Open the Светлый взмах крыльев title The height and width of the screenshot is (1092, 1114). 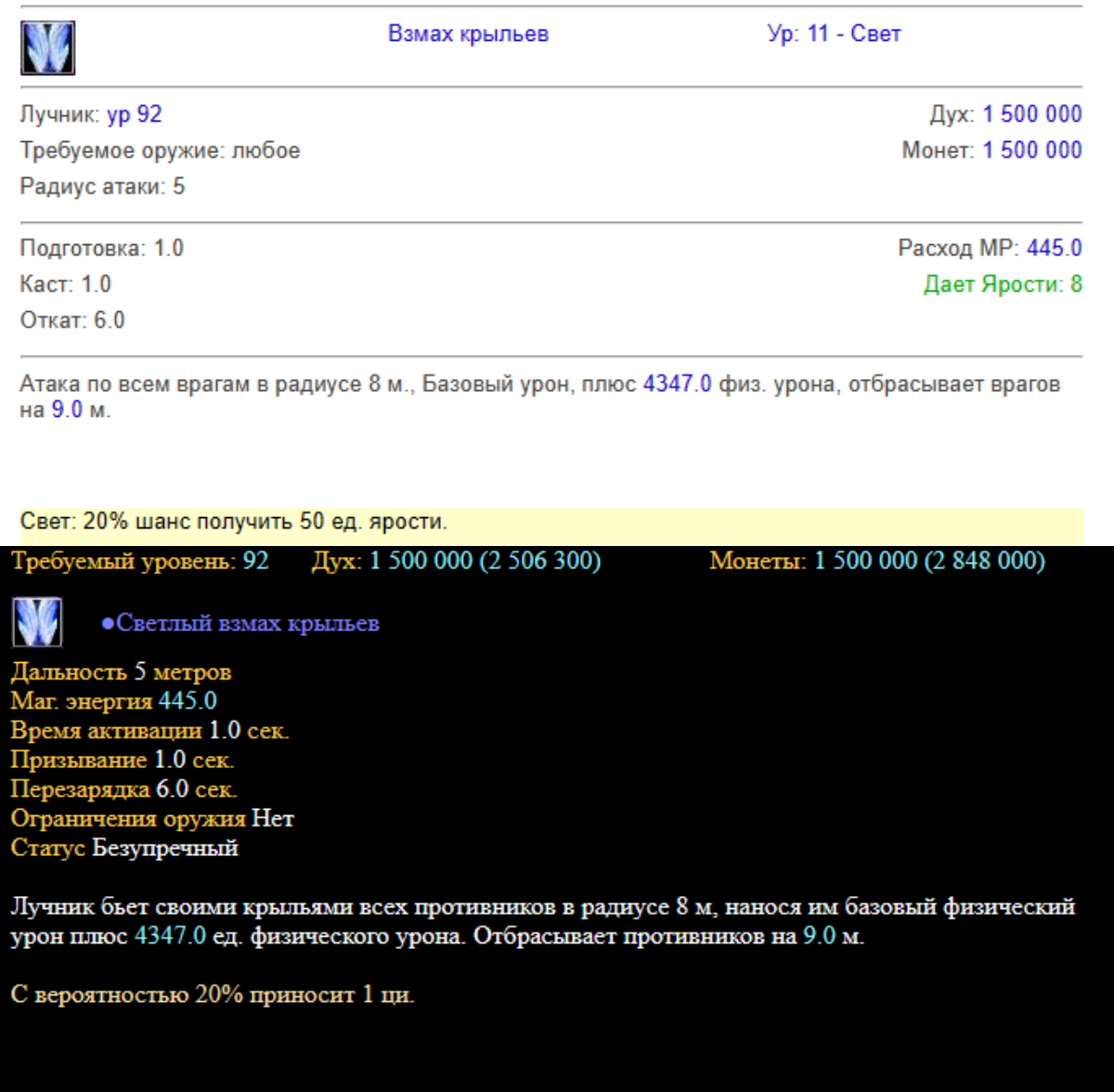246,623
